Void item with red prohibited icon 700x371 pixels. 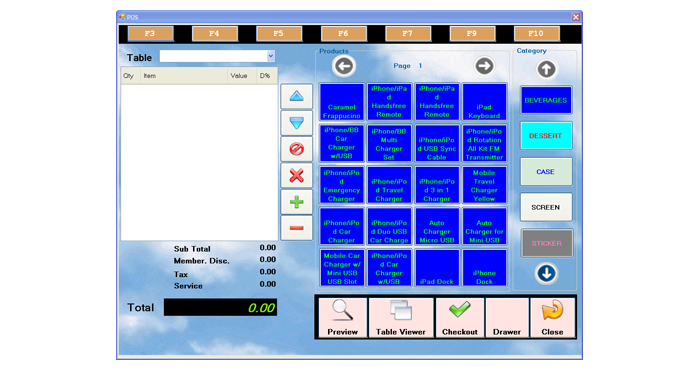click(296, 149)
